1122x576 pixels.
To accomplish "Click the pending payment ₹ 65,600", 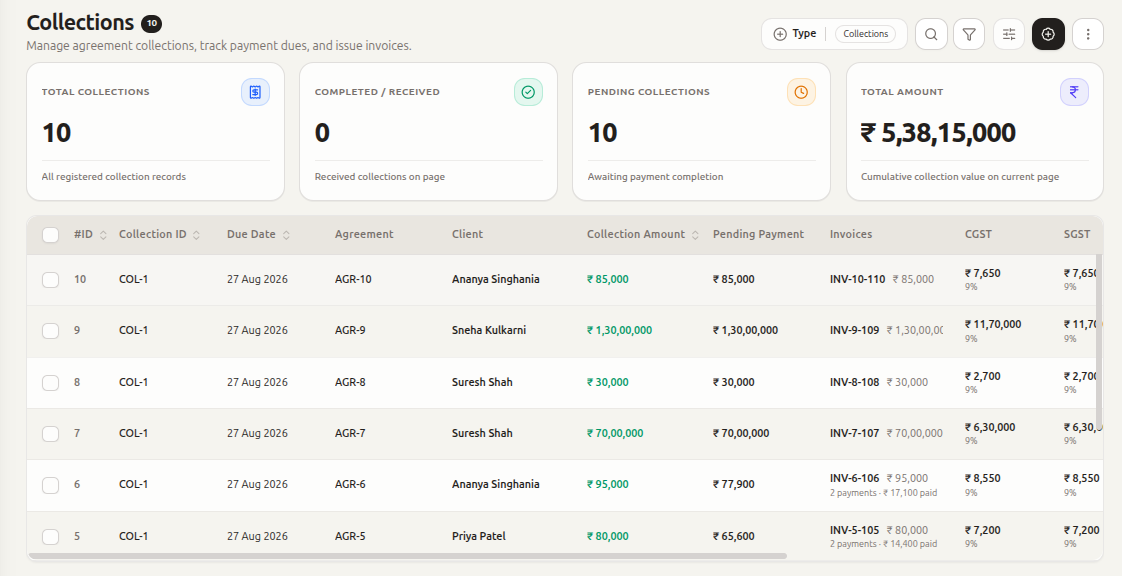I will click(733, 536).
